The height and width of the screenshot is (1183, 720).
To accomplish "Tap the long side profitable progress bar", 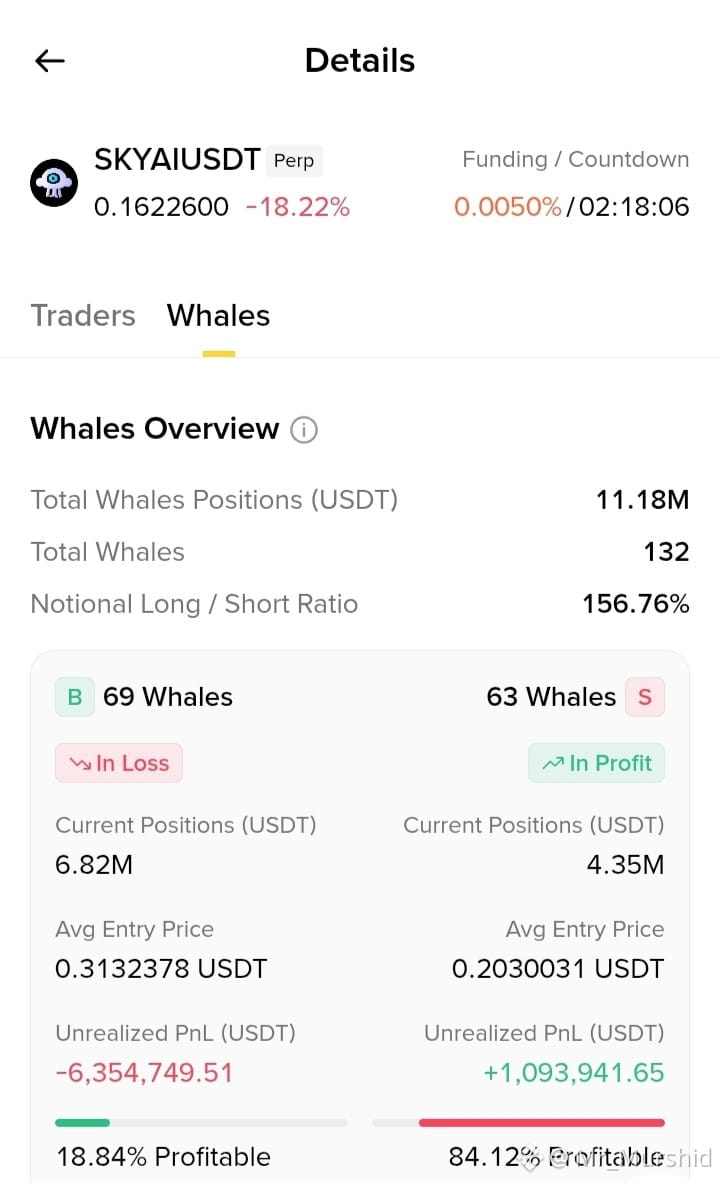I will (202, 1123).
